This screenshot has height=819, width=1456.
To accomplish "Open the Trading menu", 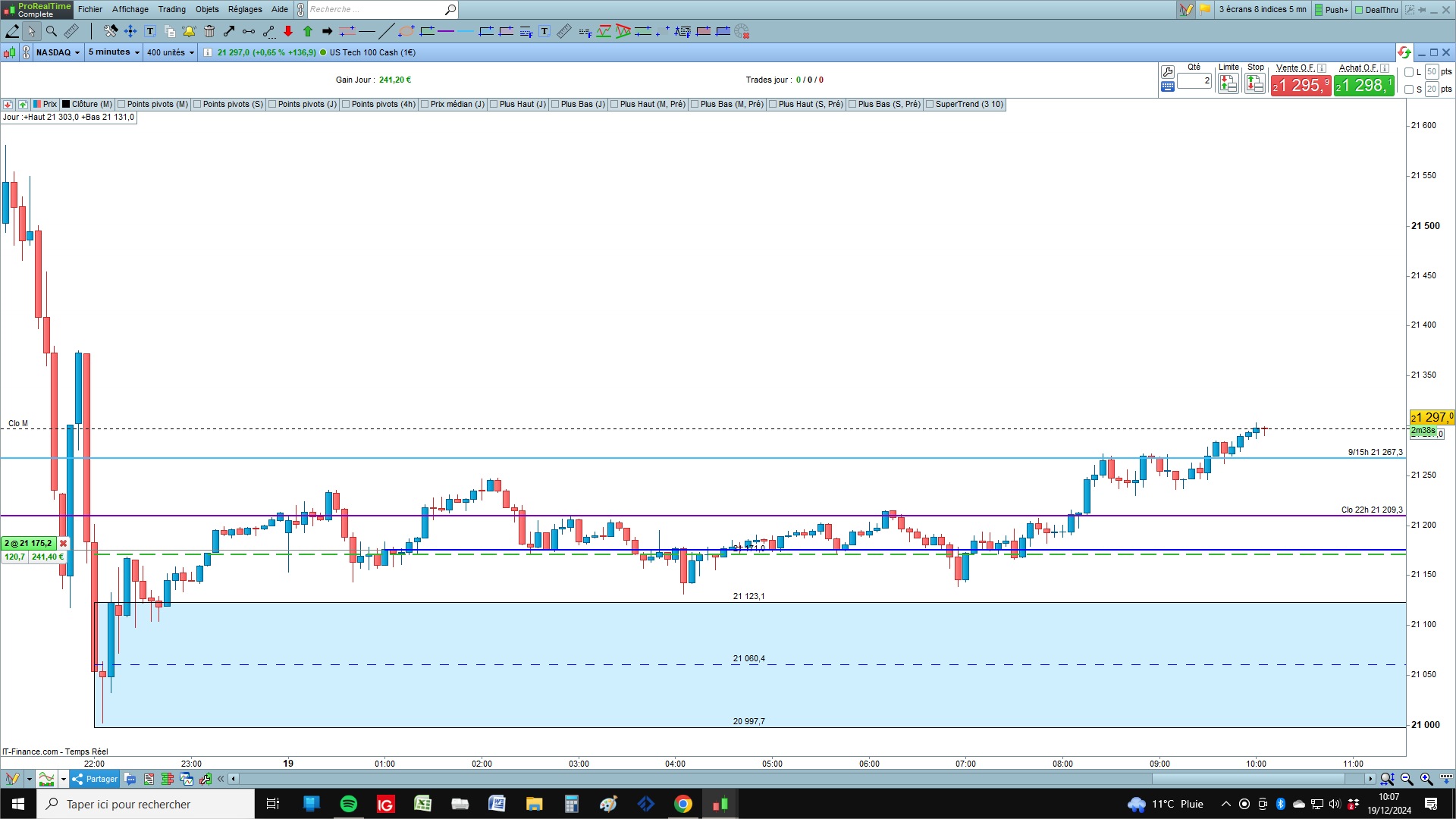I will click(x=171, y=9).
